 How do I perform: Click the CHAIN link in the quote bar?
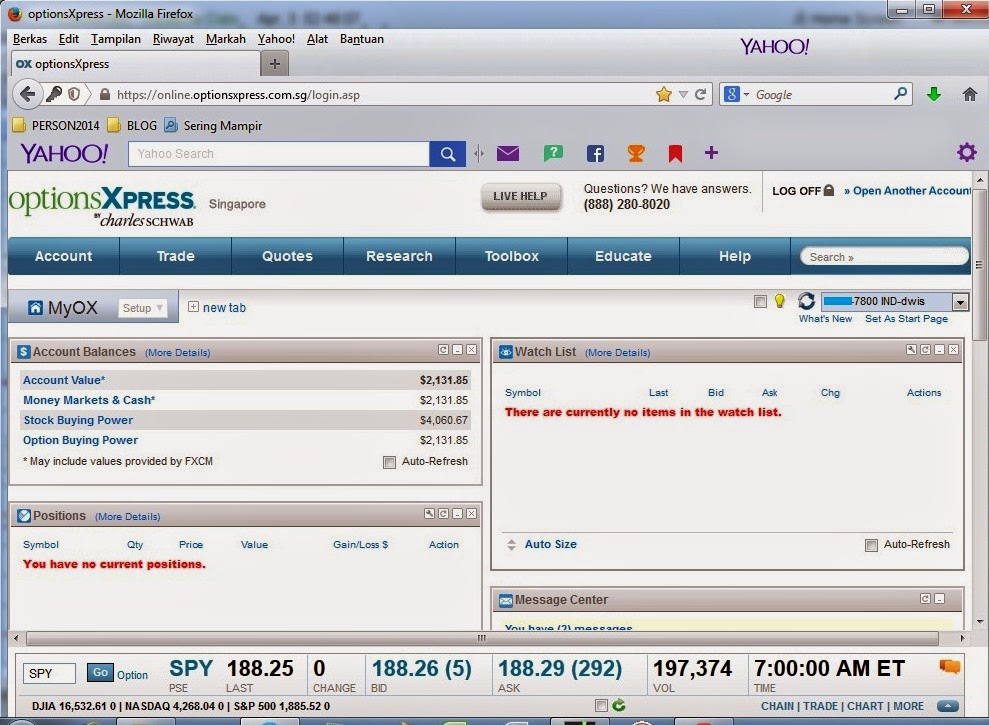pyautogui.click(x=778, y=706)
